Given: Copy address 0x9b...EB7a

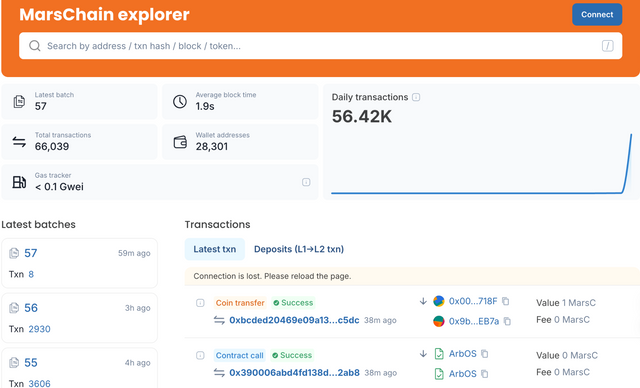Looking at the screenshot, I should coord(507,321).
